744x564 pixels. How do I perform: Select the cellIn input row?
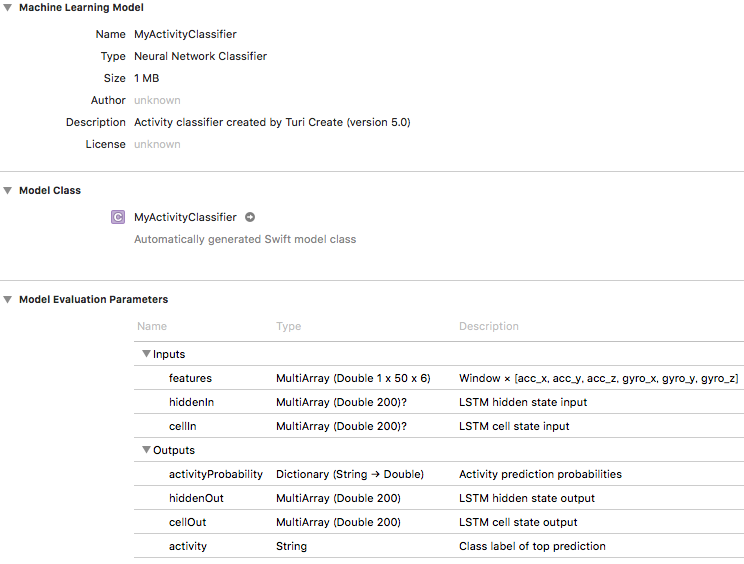point(439,426)
